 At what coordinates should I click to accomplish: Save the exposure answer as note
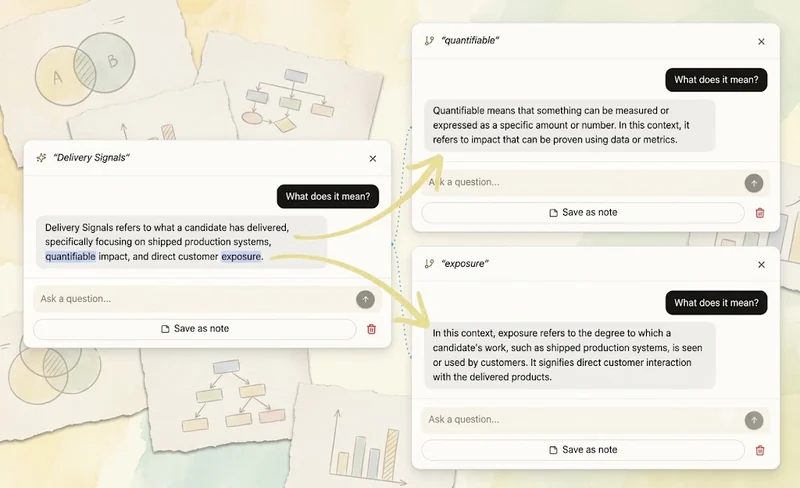click(x=583, y=450)
